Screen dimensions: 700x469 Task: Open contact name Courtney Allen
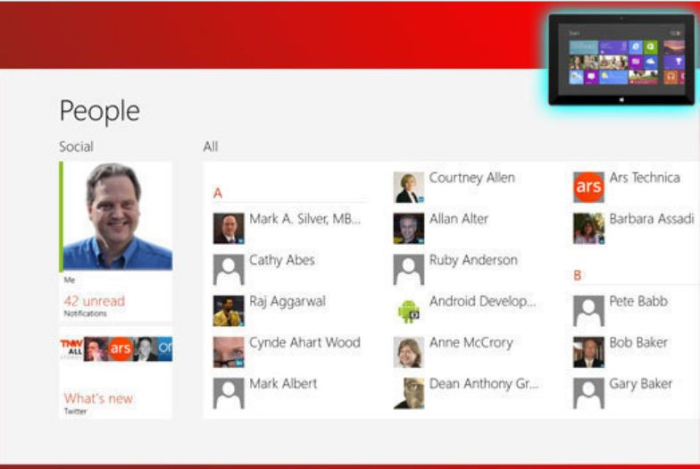click(x=472, y=178)
